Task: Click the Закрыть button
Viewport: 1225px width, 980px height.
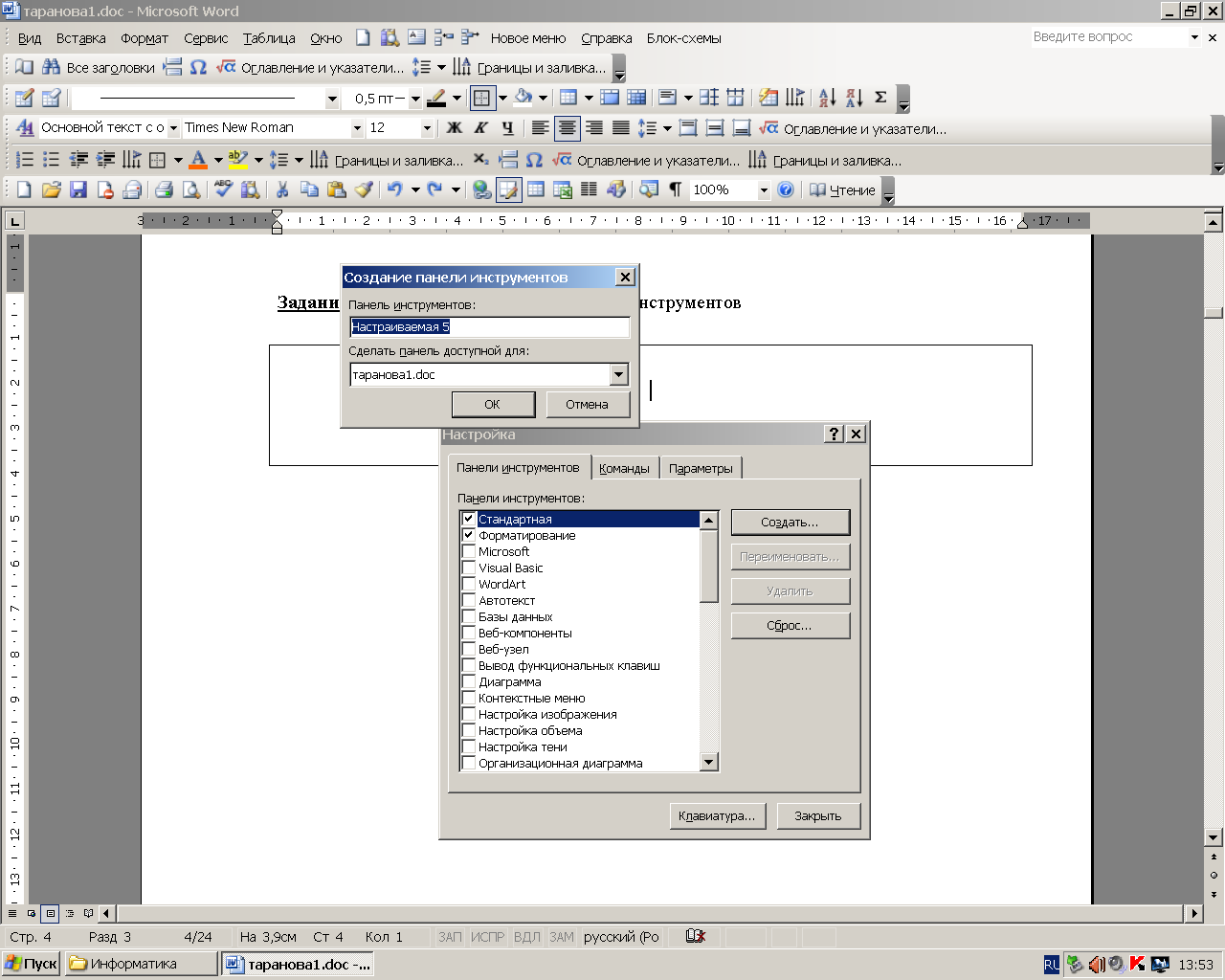Action: pyautogui.click(x=817, y=815)
